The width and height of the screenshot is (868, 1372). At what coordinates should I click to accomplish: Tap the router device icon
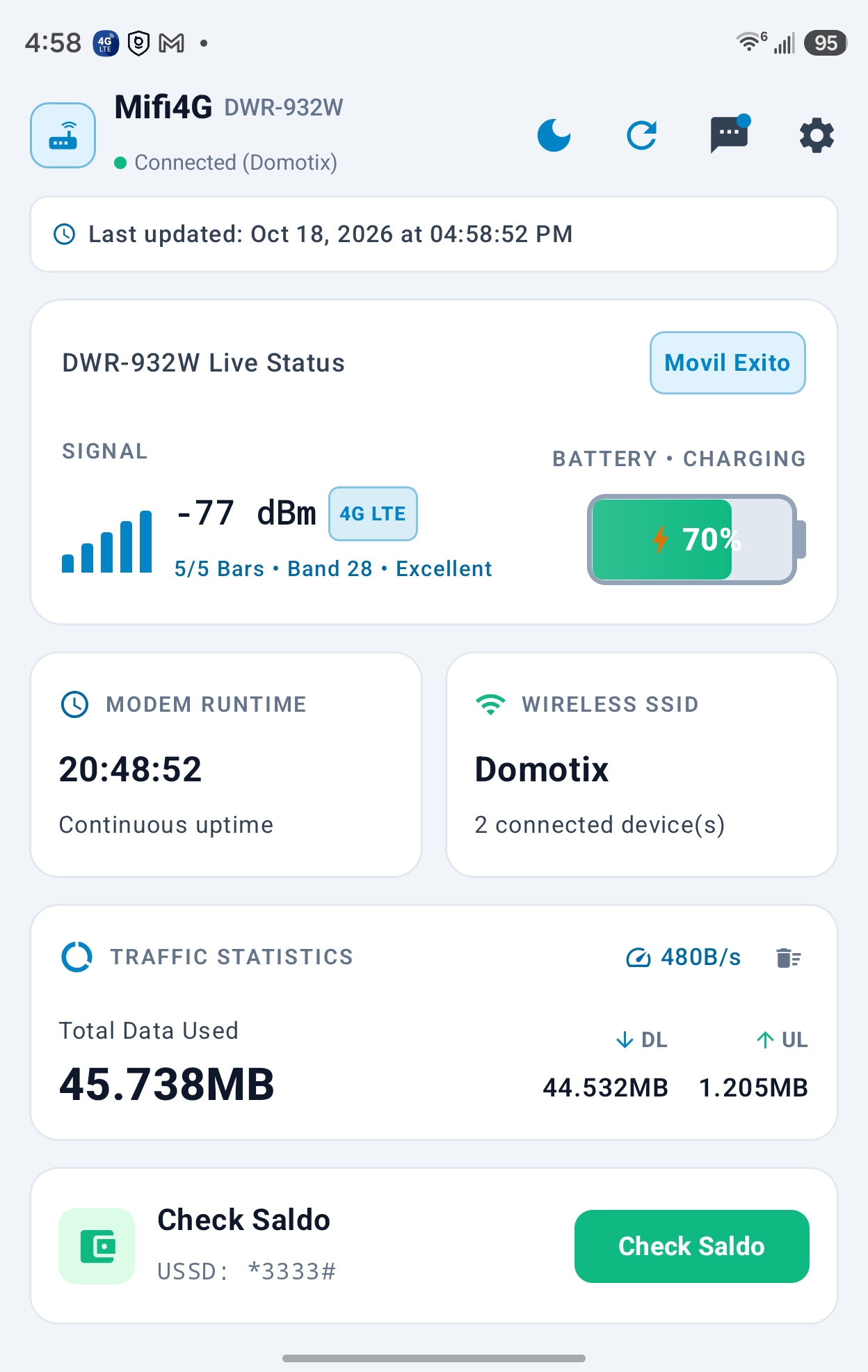pos(63,136)
